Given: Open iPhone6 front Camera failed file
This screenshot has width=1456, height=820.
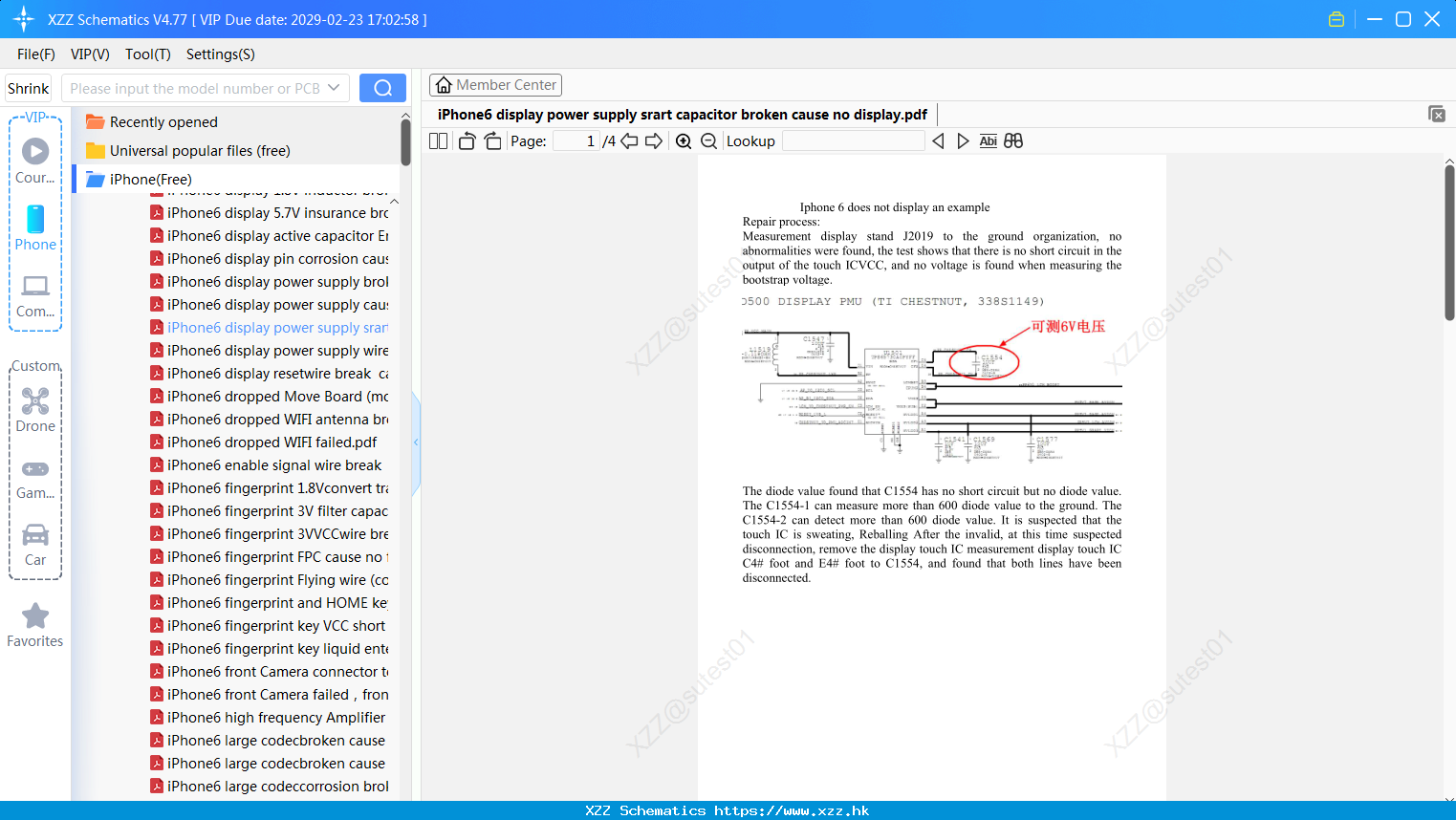Looking at the screenshot, I should pyautogui.click(x=269, y=695).
